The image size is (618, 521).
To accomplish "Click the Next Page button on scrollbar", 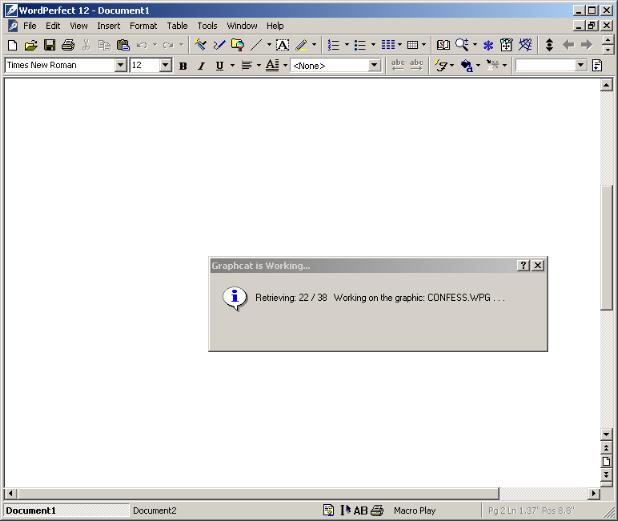I will (606, 474).
